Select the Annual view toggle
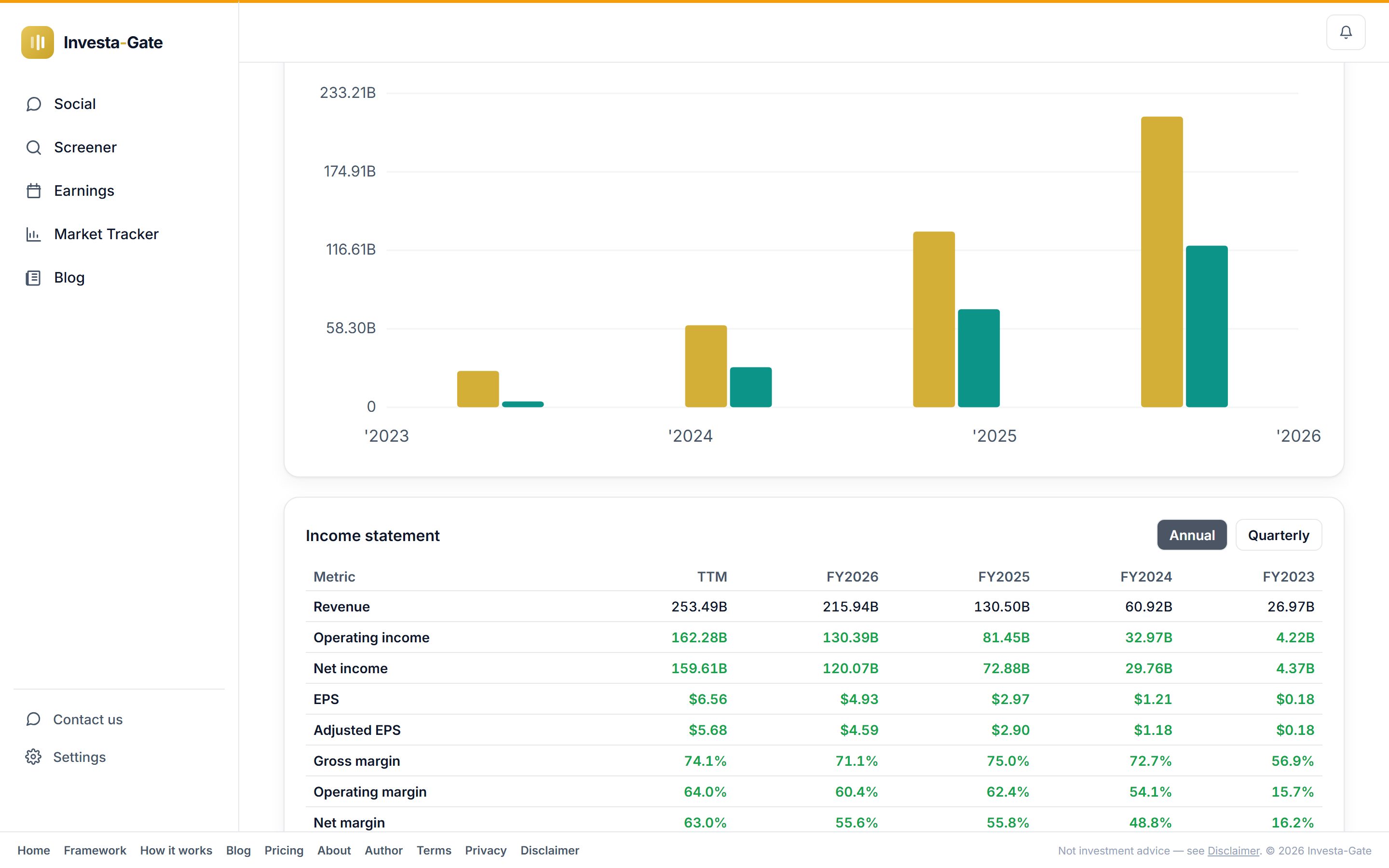 1192,535
